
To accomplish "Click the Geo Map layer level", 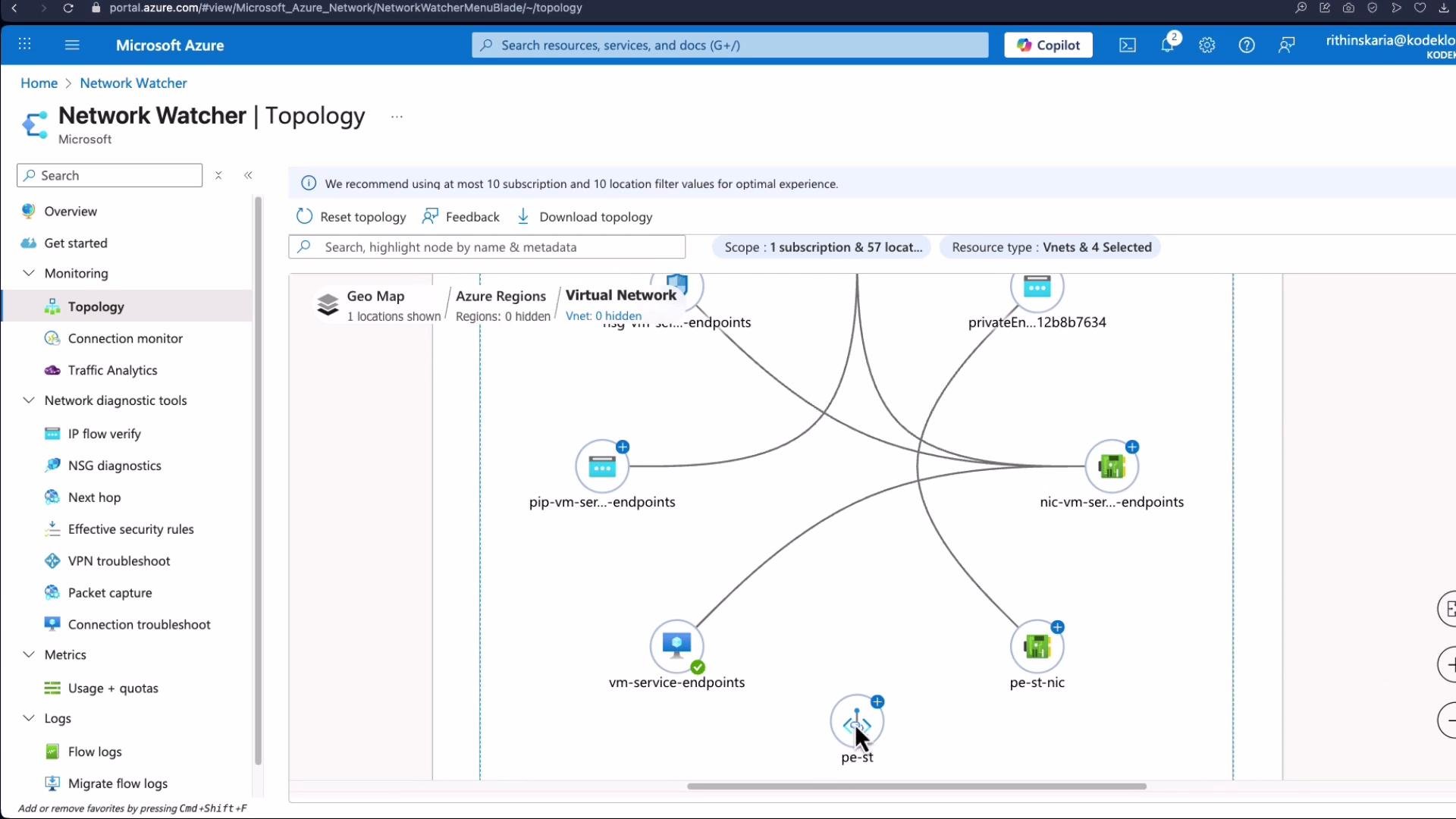I will coord(378,306).
